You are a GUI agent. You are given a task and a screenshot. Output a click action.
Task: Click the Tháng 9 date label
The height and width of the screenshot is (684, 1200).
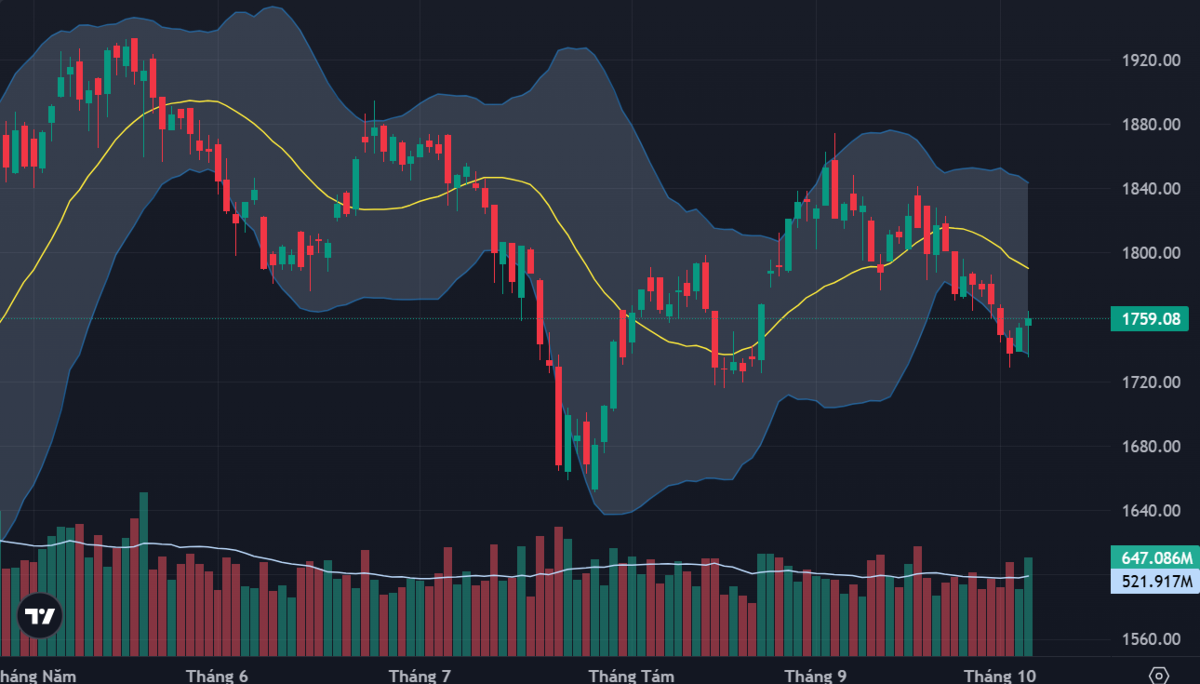(x=816, y=675)
